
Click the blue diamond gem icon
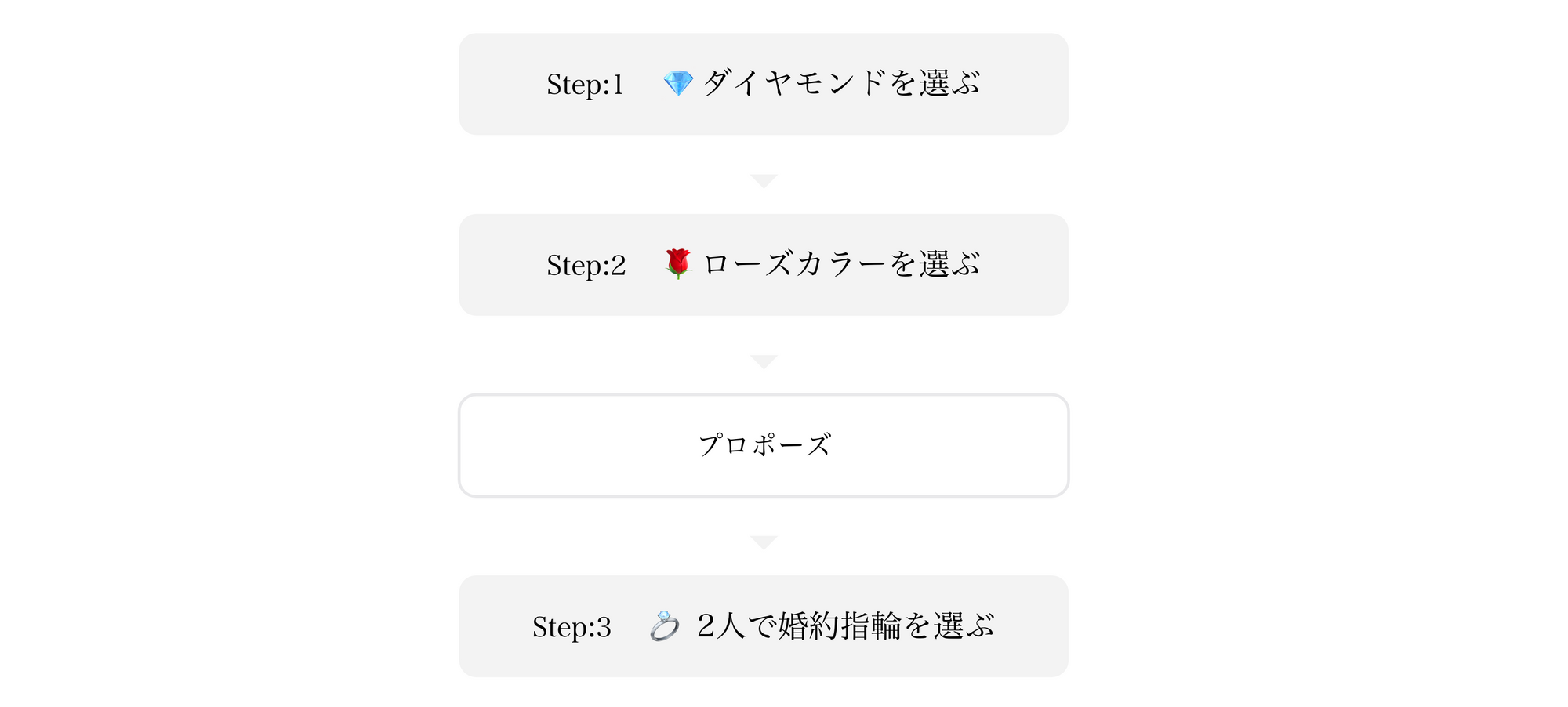(x=678, y=84)
